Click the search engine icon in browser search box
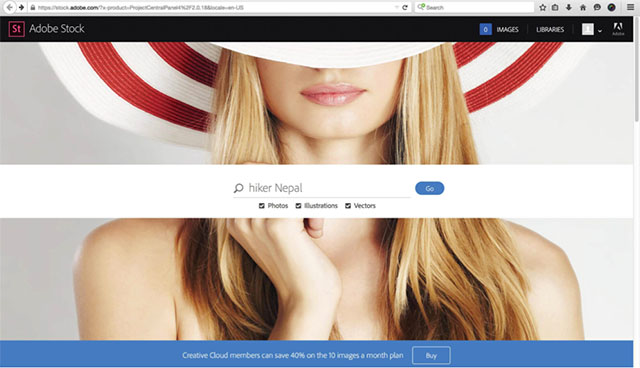Screen dimensions: 640x368 [x=421, y=7]
